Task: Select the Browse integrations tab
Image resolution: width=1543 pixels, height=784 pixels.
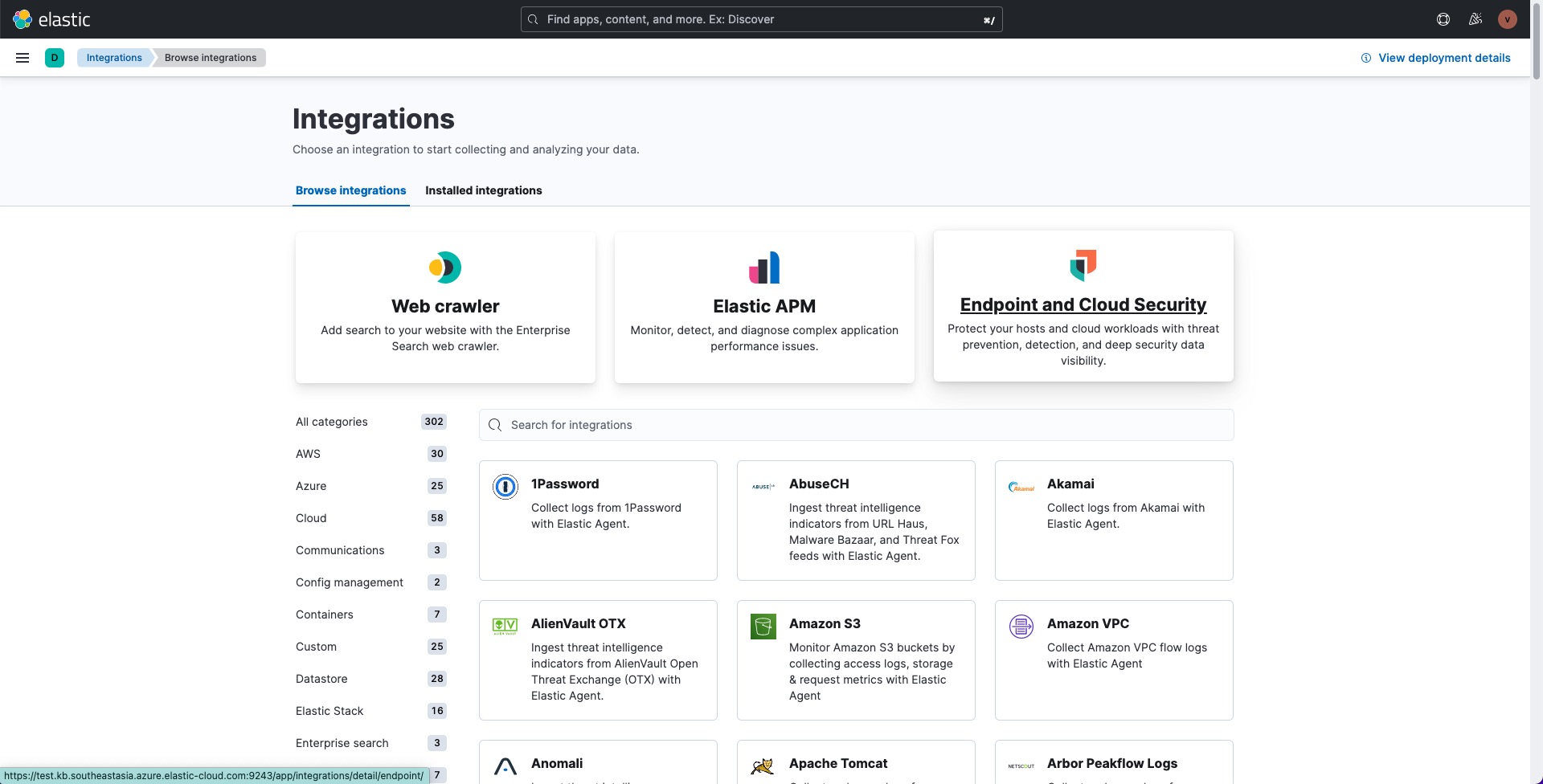Action: (x=350, y=190)
